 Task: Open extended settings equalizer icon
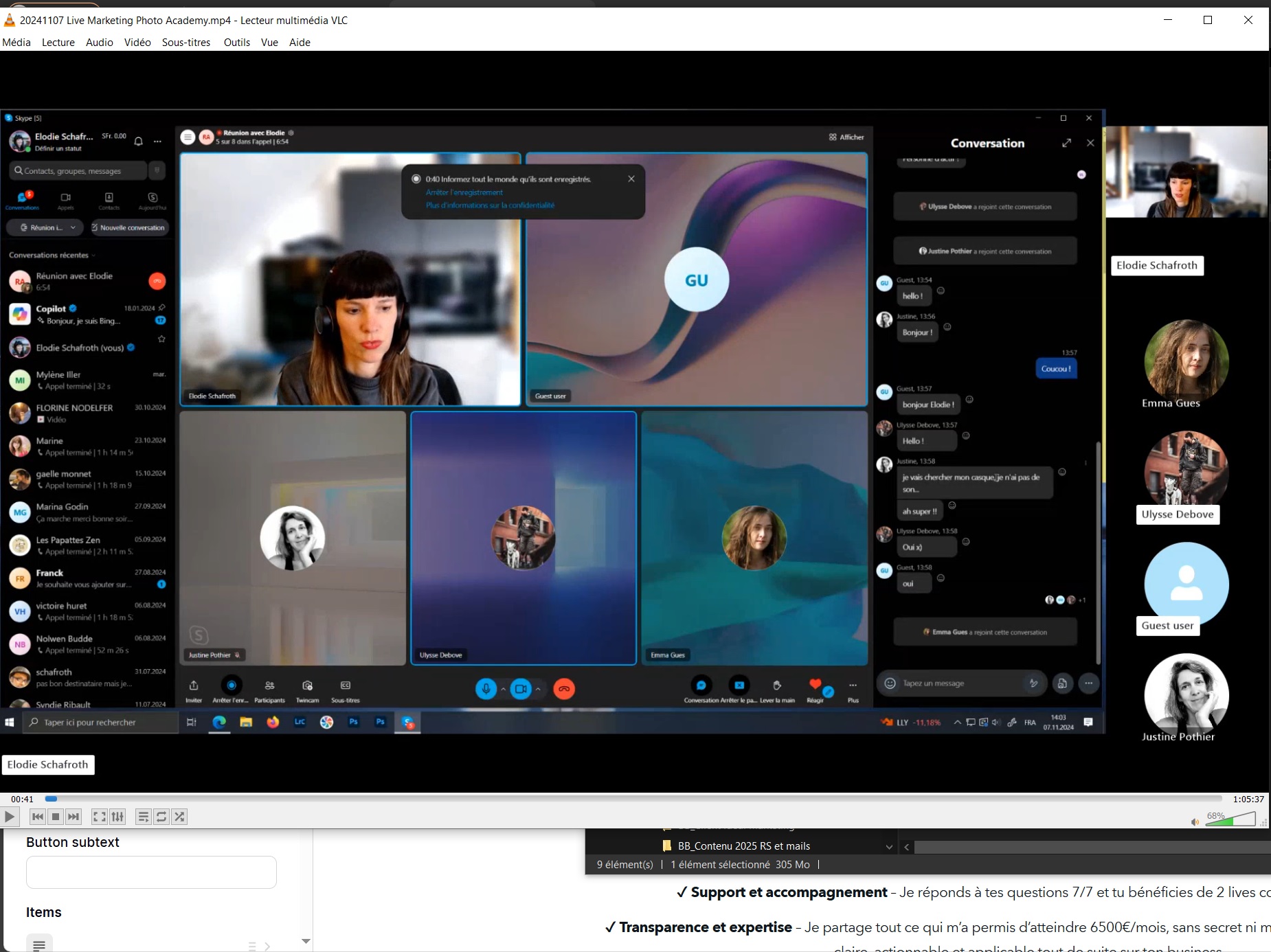(117, 817)
